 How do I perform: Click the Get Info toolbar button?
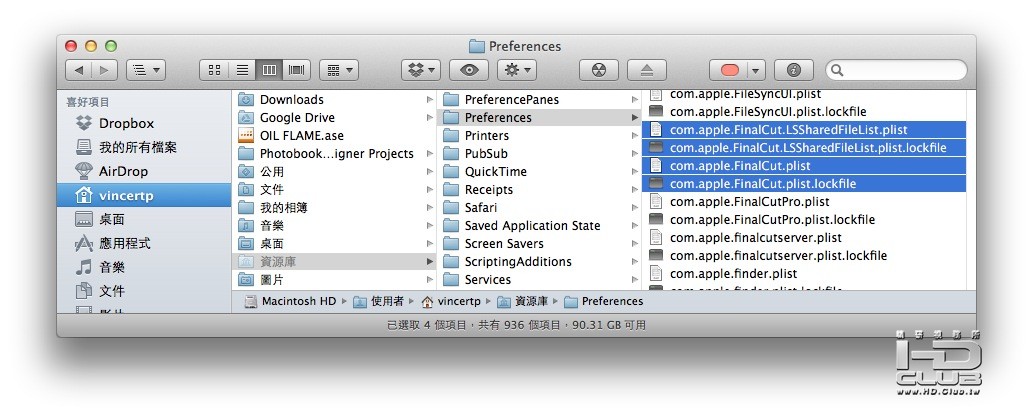click(793, 70)
